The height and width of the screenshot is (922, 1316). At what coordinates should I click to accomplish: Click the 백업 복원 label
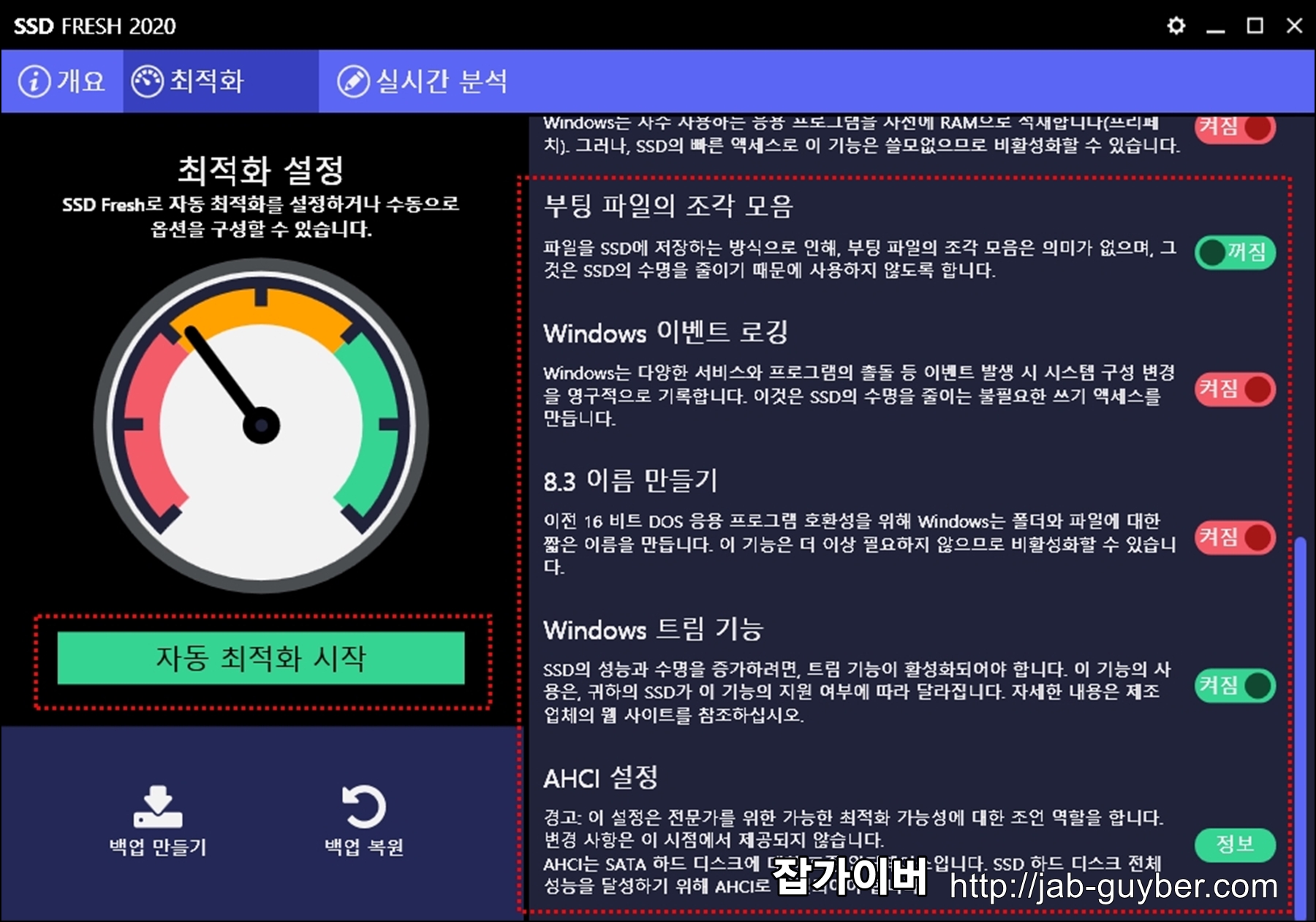[363, 847]
